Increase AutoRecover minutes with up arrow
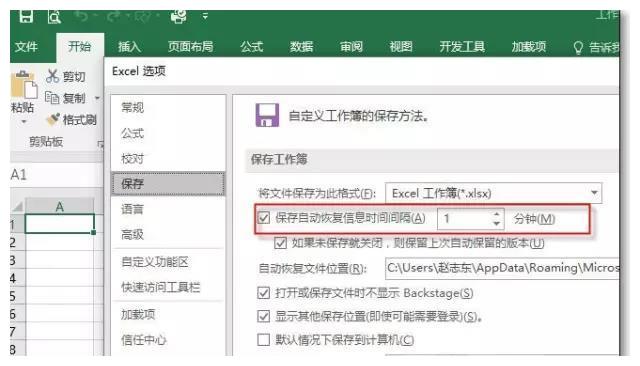The width and height of the screenshot is (640, 366). coord(496,214)
